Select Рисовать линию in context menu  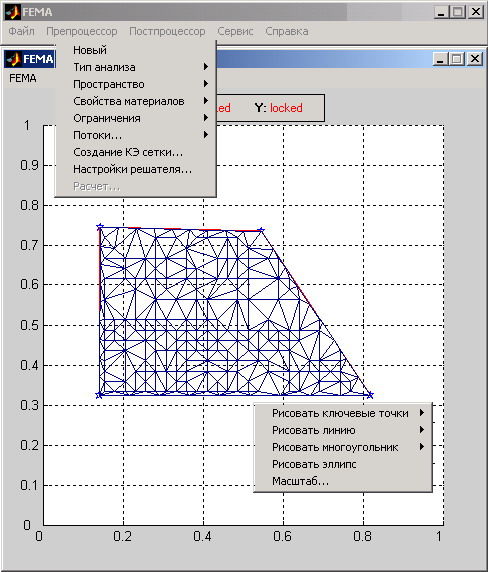[343, 430]
